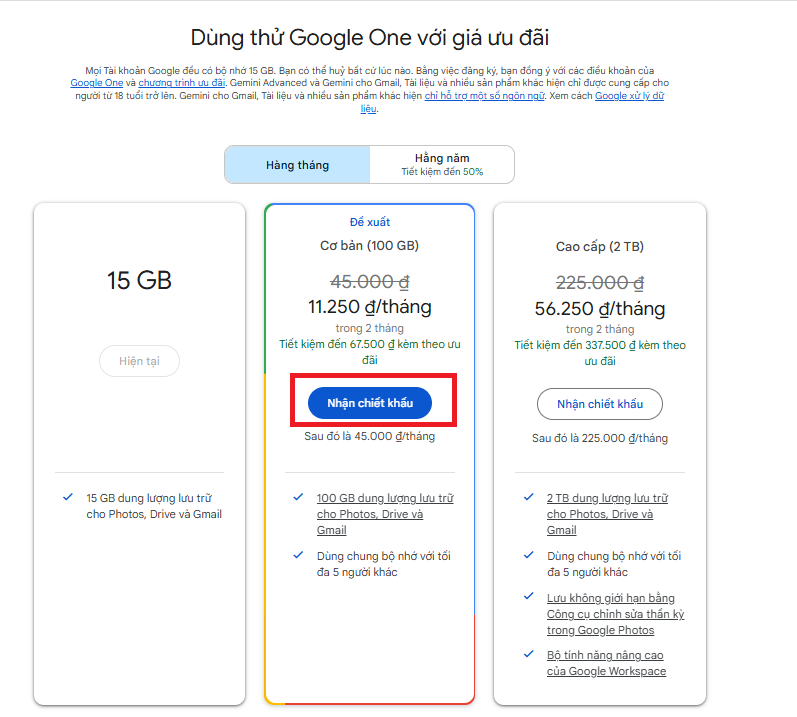This screenshot has height=717, width=797.
Task: Click checkmark beside 15 GB dung lượng lưu trữ
Action: point(68,497)
